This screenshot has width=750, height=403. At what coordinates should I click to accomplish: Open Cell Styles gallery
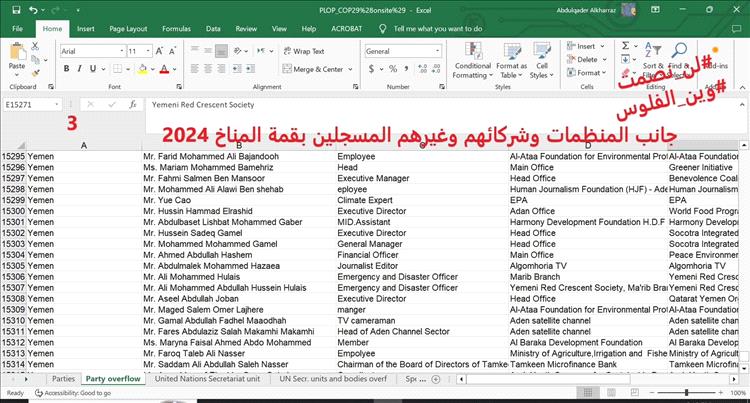541,61
